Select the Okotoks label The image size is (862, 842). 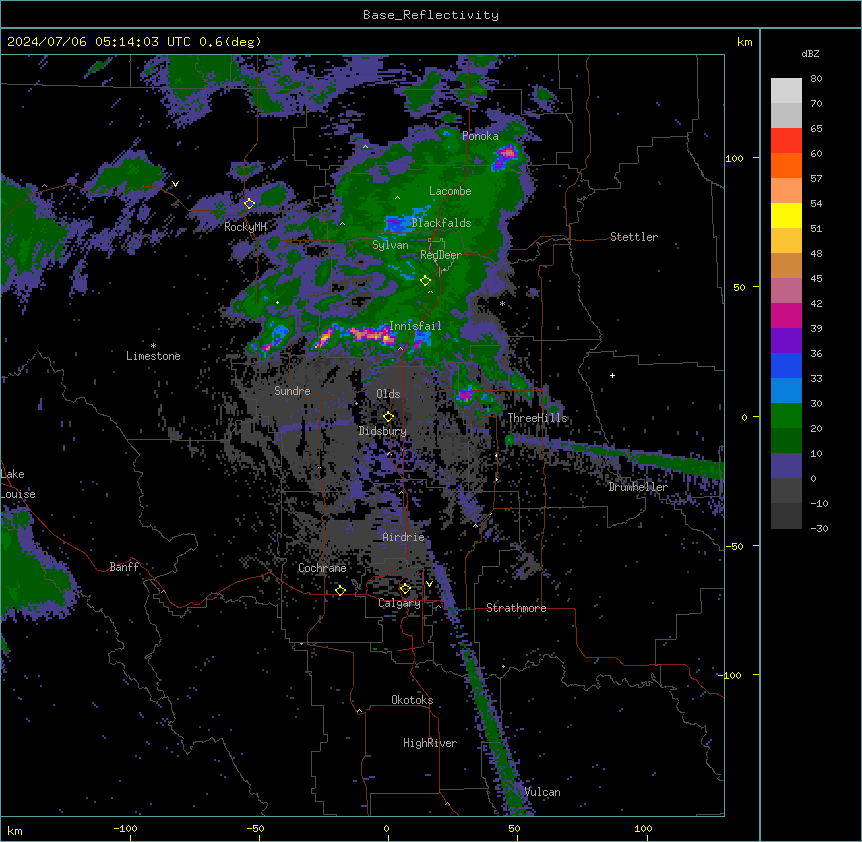tap(412, 700)
